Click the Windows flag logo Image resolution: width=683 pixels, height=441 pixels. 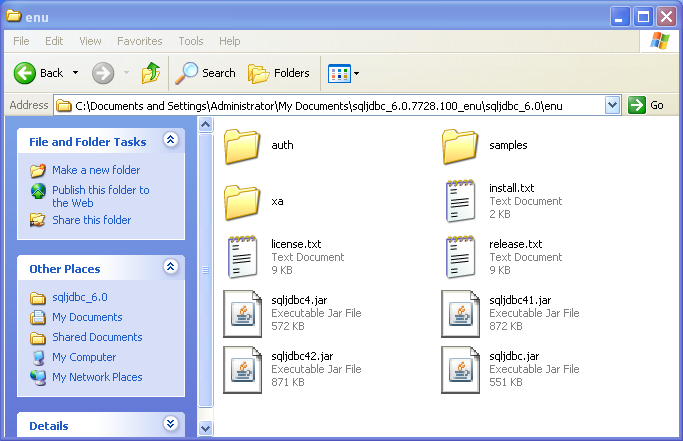click(660, 41)
